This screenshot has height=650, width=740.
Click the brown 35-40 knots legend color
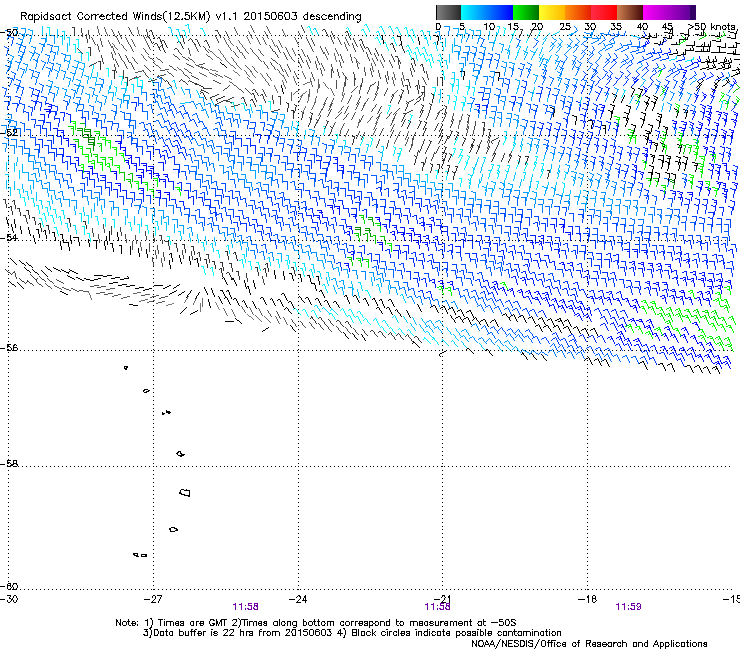[630, 12]
